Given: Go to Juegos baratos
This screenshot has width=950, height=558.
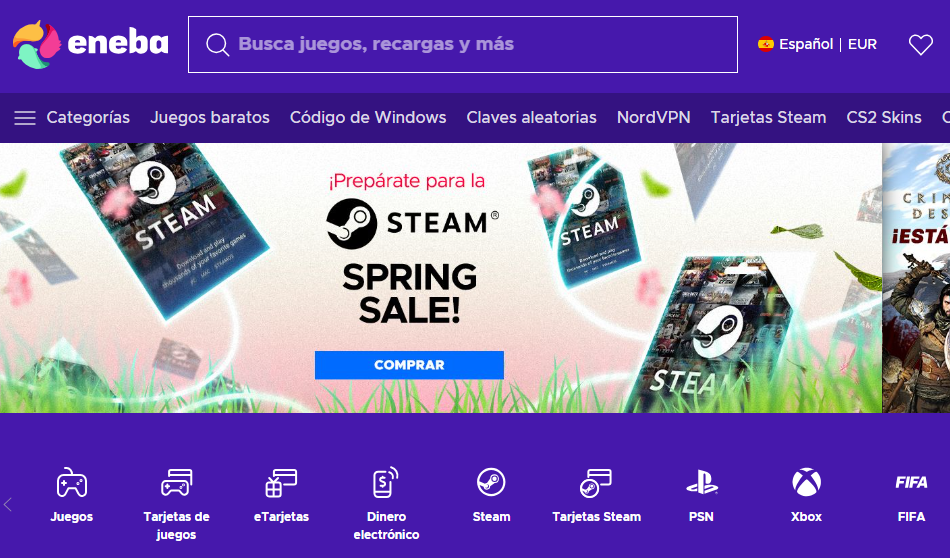Looking at the screenshot, I should coord(210,118).
